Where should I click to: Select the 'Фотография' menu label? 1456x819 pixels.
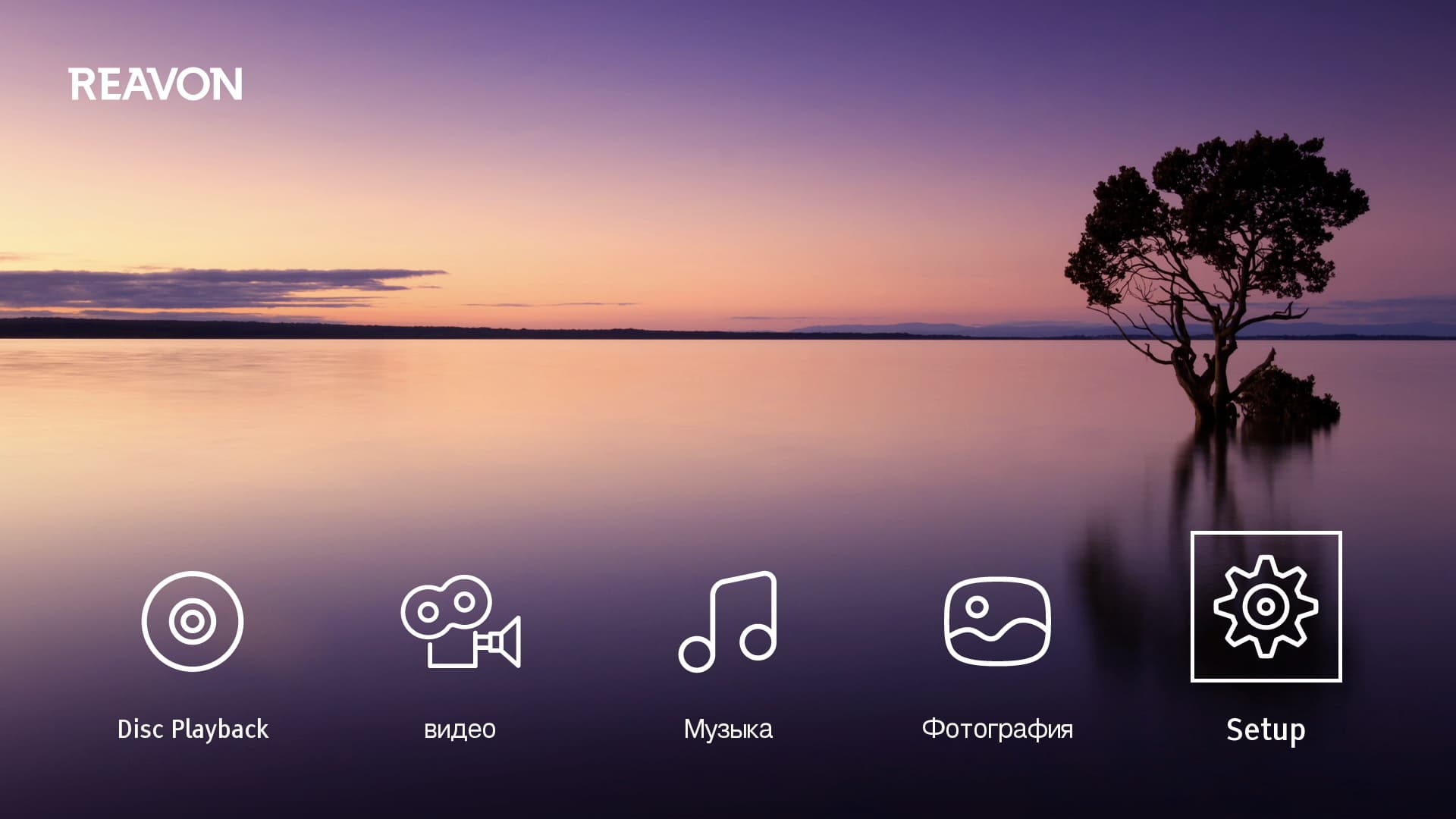[x=997, y=730]
